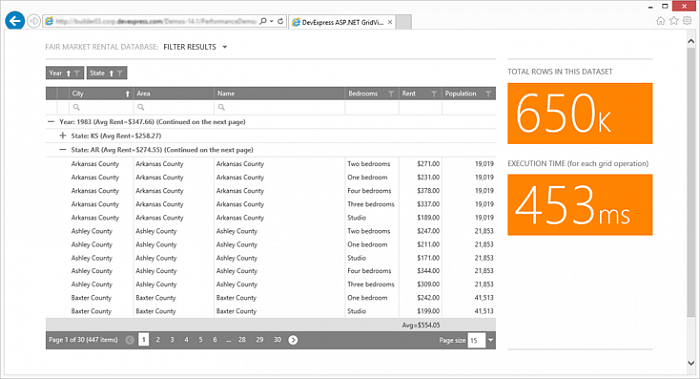Go back with the browser back arrow

pyautogui.click(x=15, y=21)
